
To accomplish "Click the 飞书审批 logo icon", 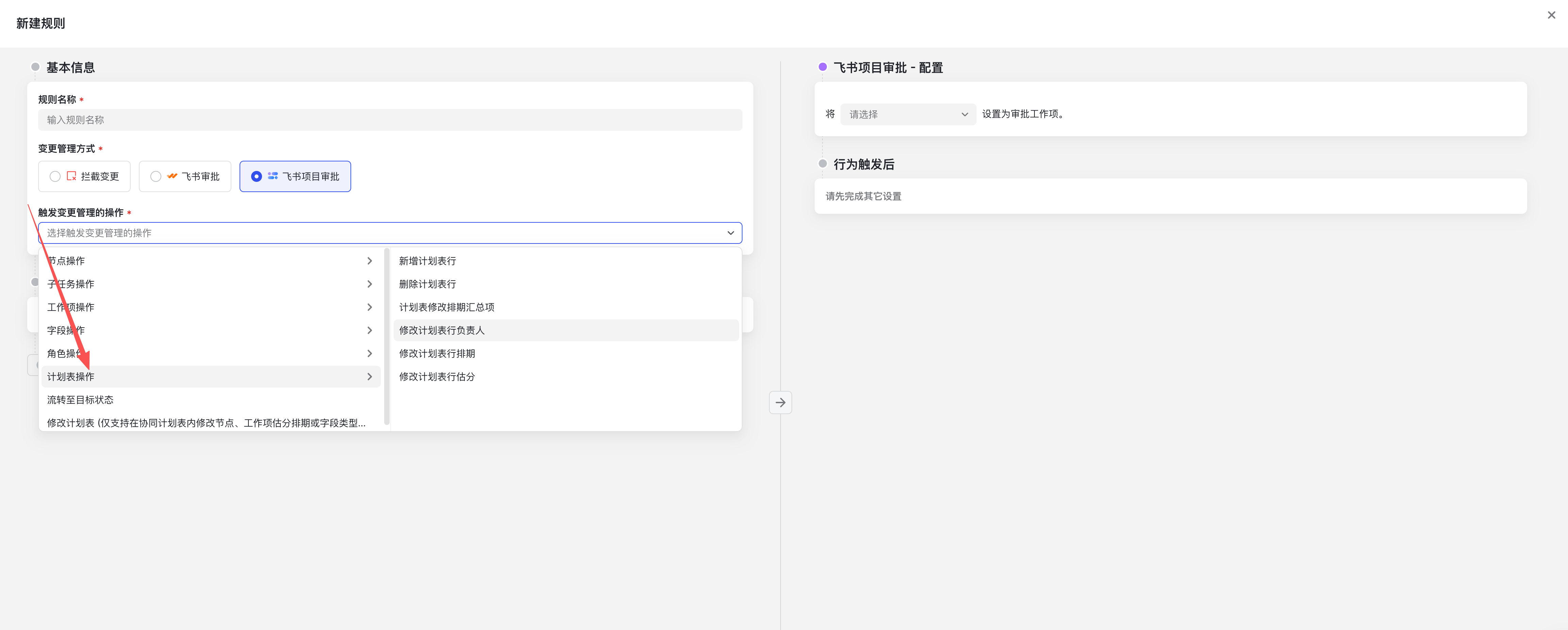I will click(x=172, y=176).
